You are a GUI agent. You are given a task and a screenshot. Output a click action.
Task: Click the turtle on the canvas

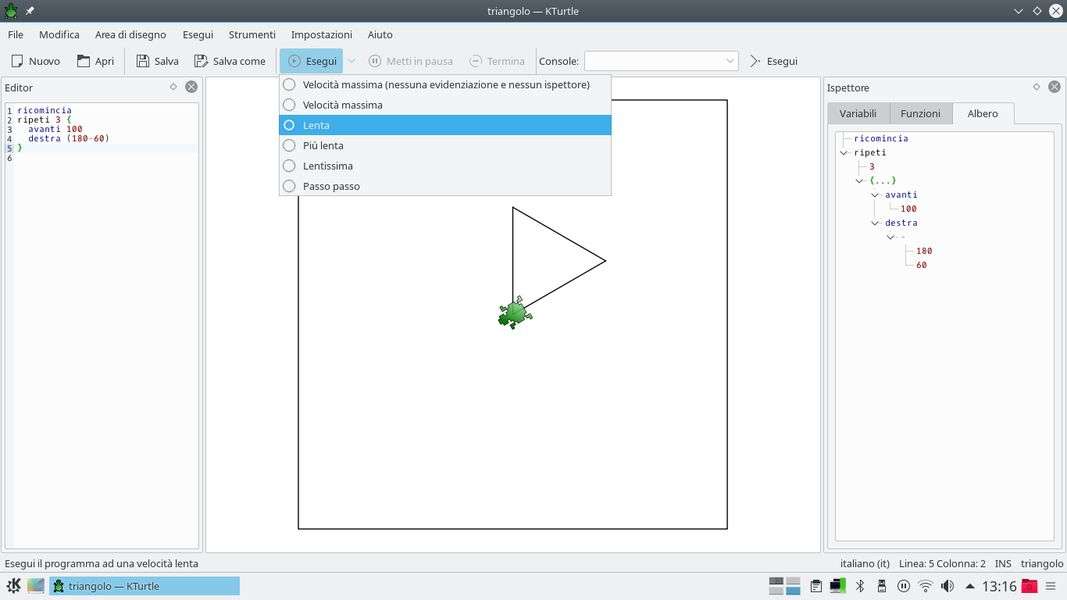pos(514,313)
